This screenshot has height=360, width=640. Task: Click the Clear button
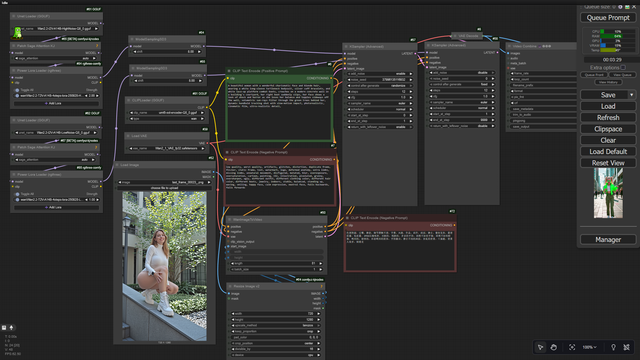(x=608, y=140)
